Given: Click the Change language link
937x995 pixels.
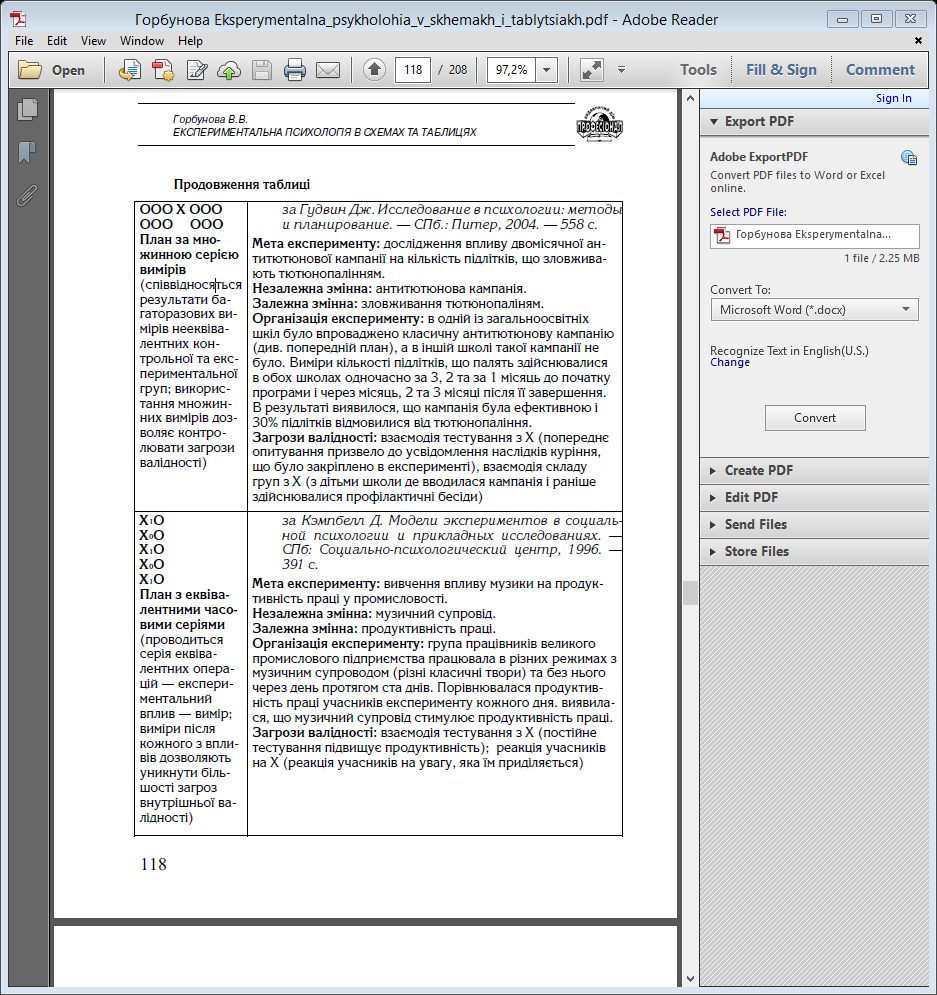Looking at the screenshot, I should coord(730,363).
